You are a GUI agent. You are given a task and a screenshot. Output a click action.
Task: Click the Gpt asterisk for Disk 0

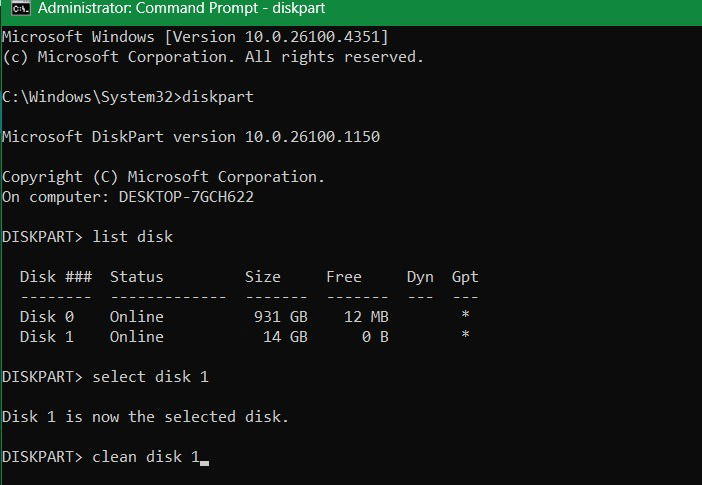(x=465, y=317)
